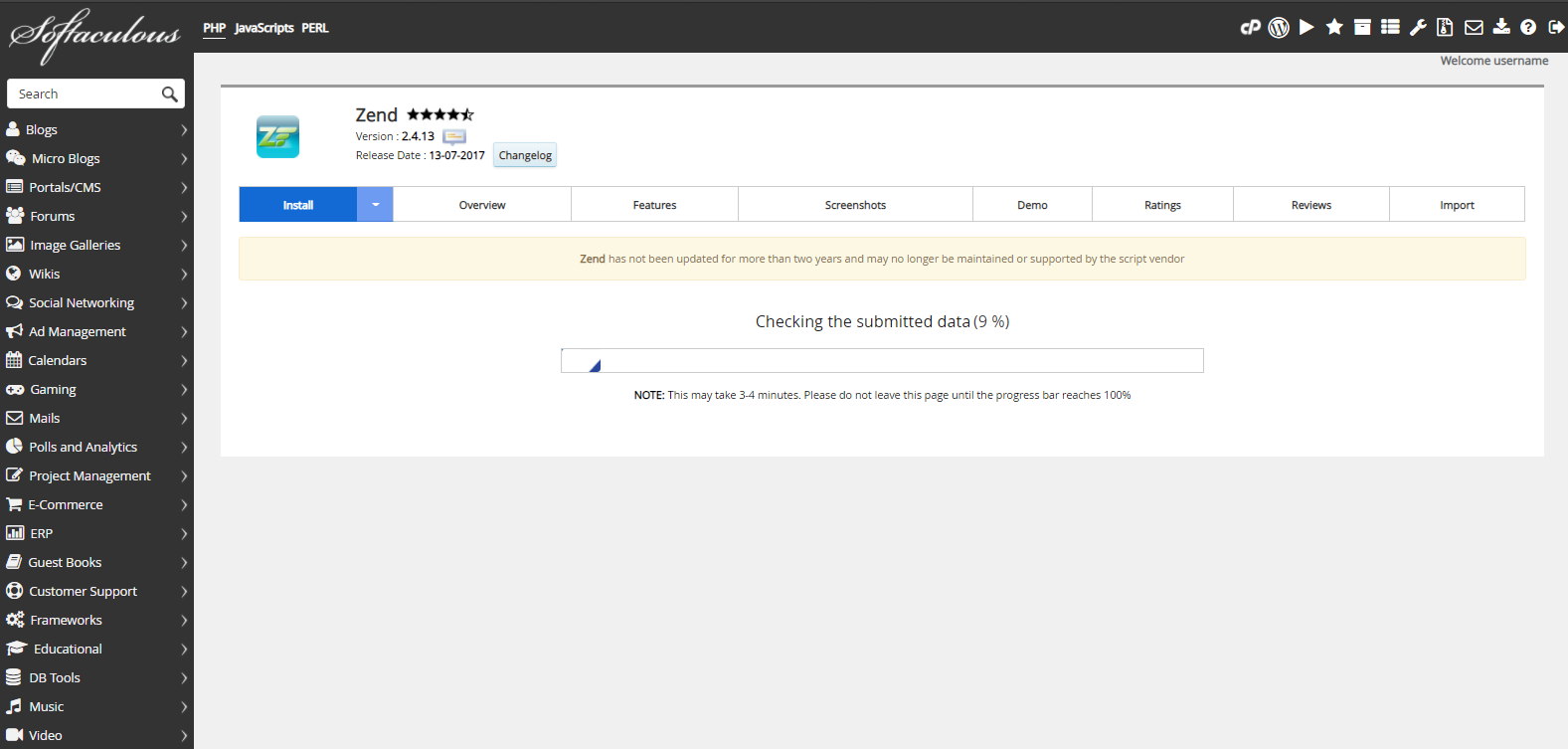This screenshot has width=1568, height=749.
Task: Click the play demos icon
Action: coord(1307,27)
